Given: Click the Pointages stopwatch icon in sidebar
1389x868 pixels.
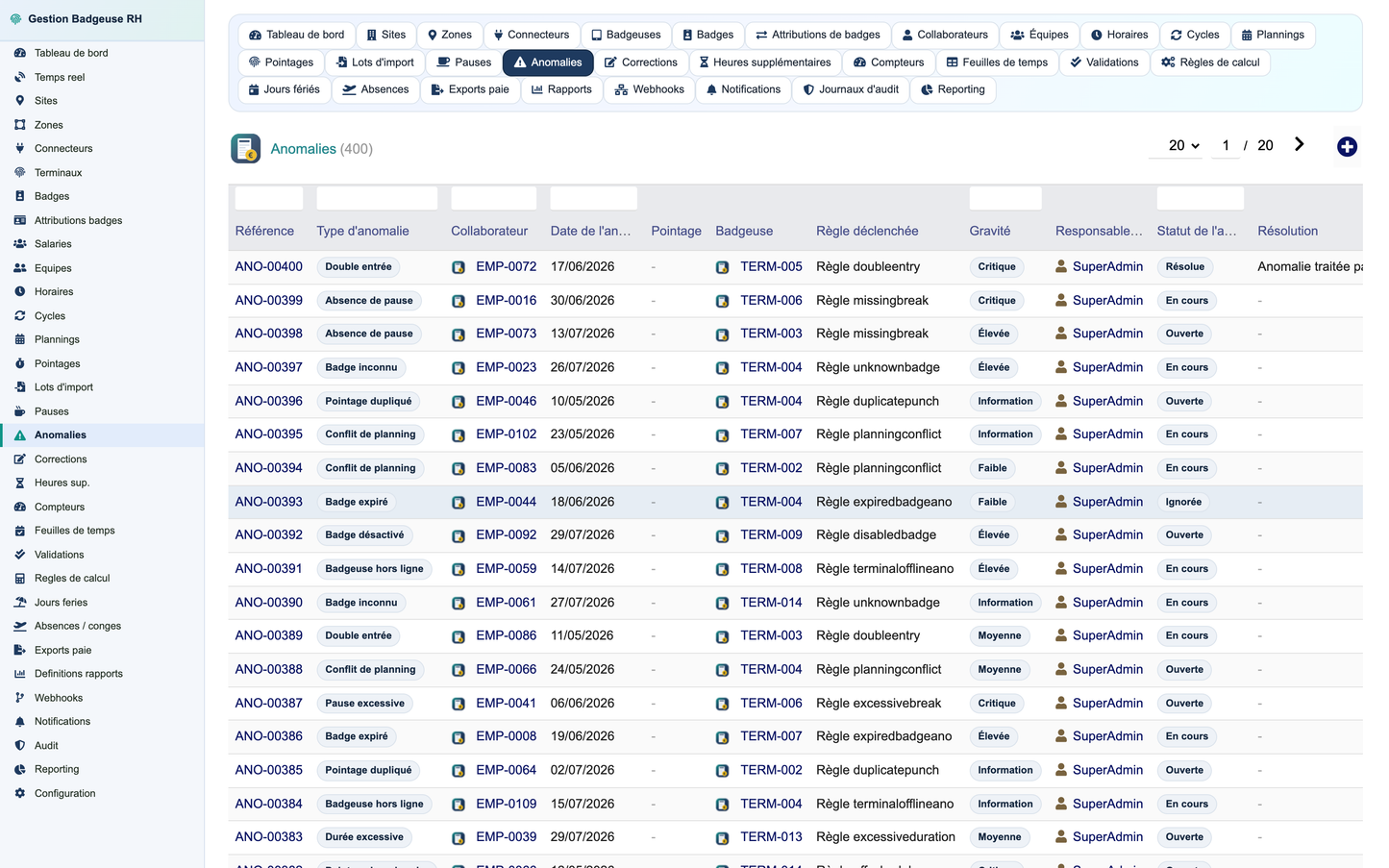Looking at the screenshot, I should pyautogui.click(x=19, y=363).
